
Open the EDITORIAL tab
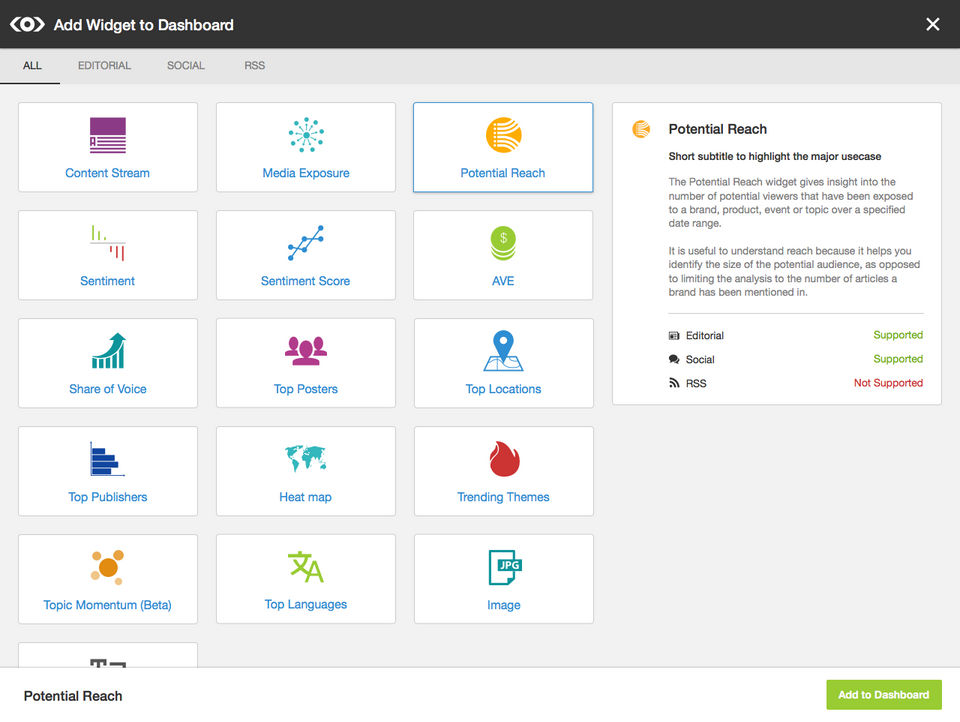coord(104,66)
